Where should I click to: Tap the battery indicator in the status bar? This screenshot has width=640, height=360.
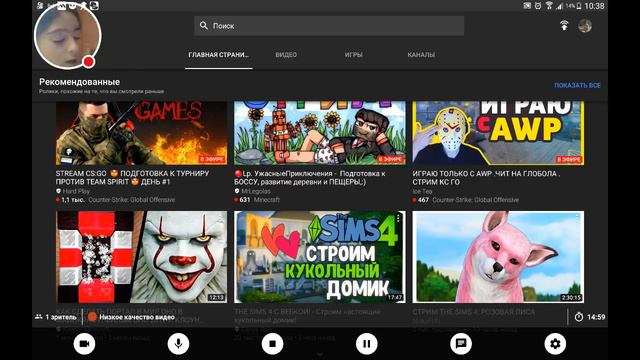pyautogui.click(x=579, y=6)
